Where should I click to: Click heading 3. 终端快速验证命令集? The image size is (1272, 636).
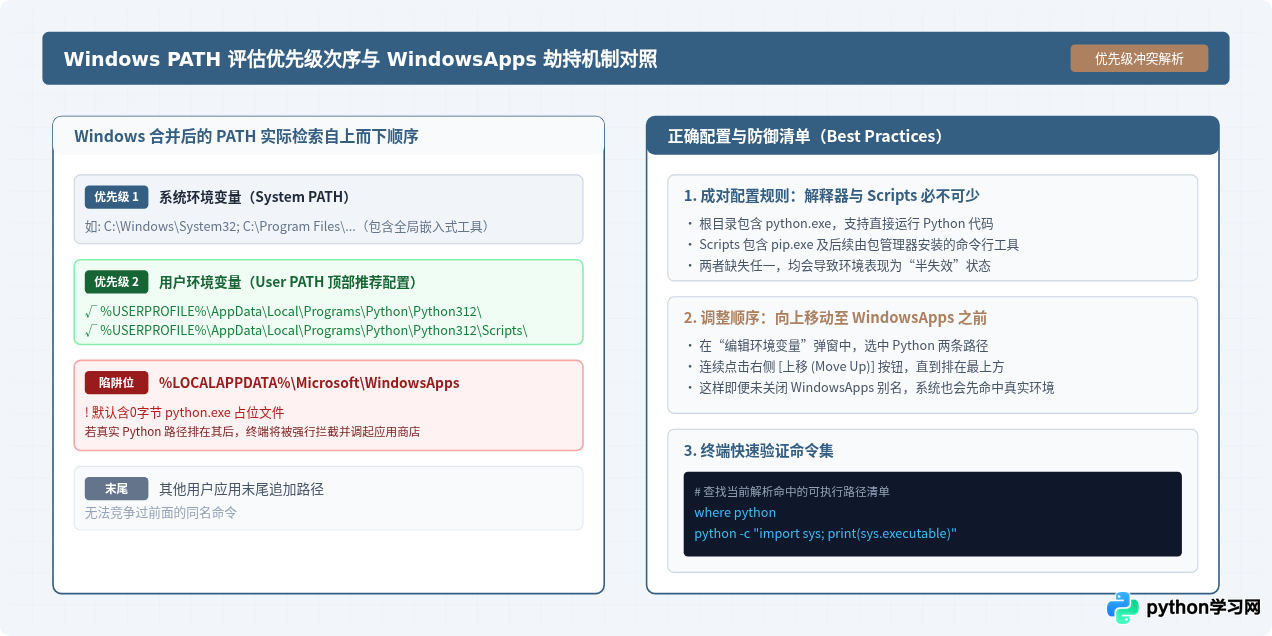tap(759, 450)
